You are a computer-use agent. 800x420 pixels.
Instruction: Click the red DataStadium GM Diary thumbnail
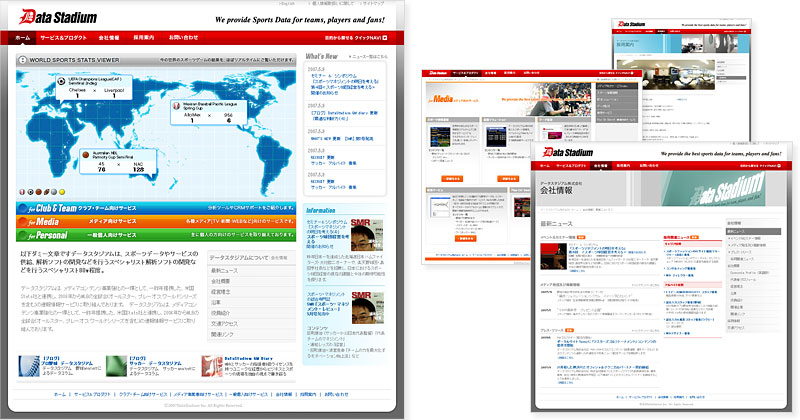tap(212, 366)
